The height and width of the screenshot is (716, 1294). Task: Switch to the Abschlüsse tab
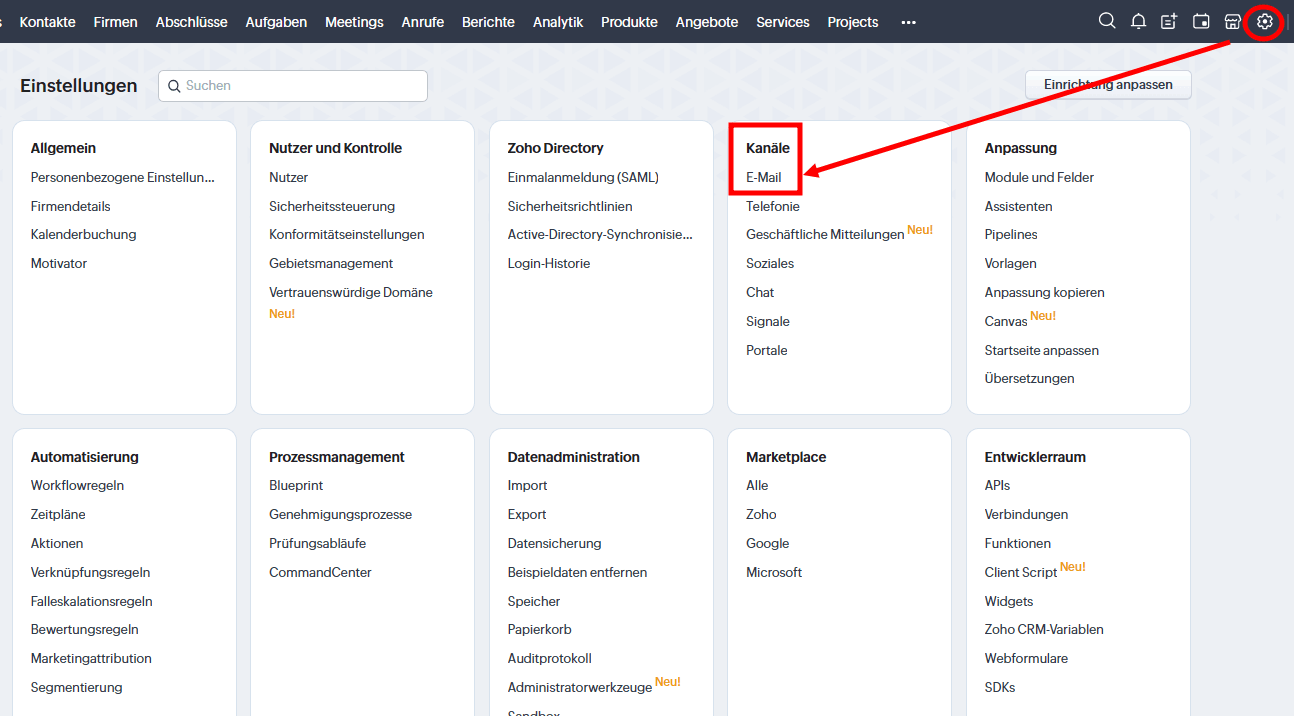(x=192, y=22)
